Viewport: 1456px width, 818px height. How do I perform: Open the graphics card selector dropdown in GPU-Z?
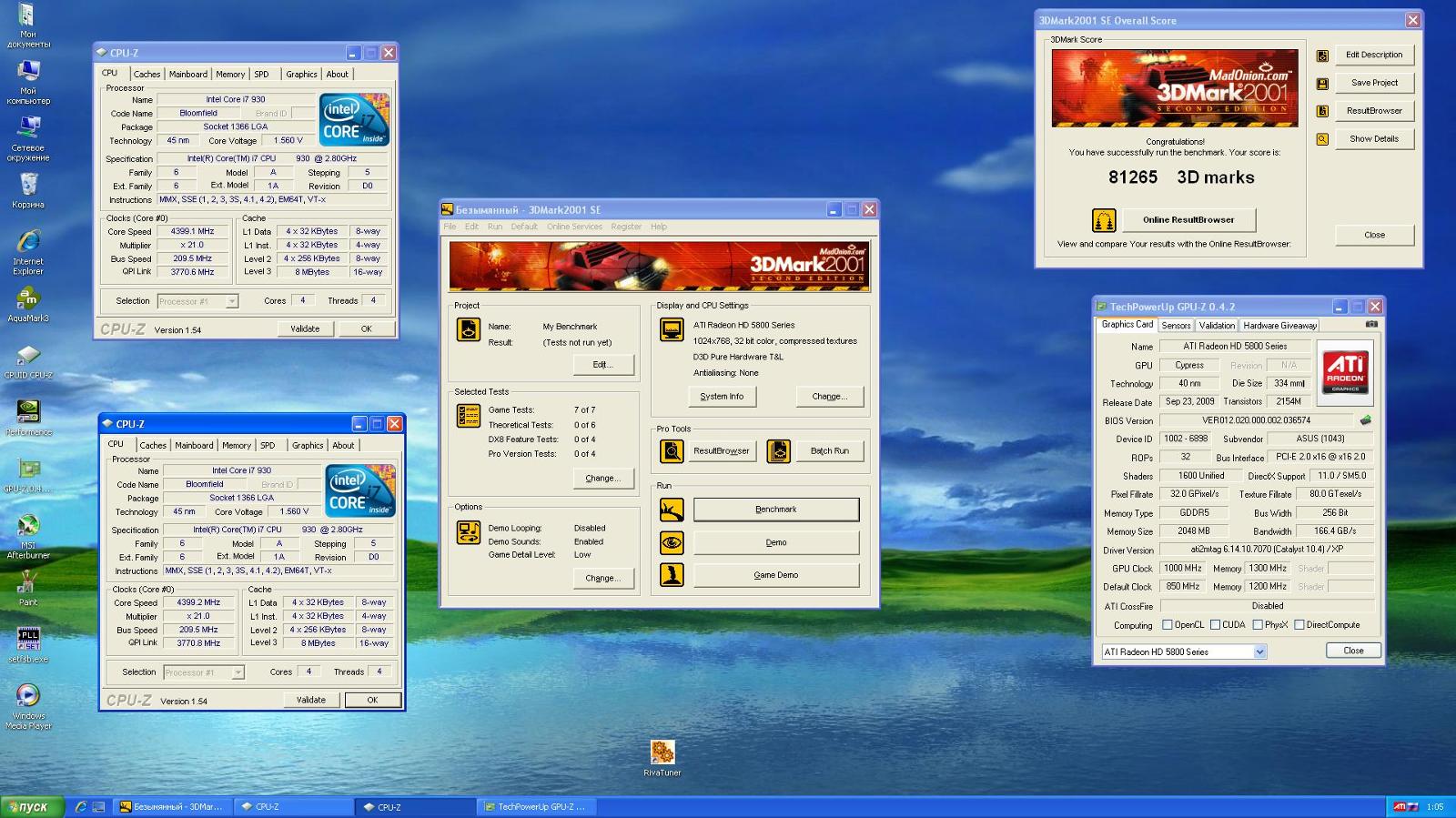coord(1259,651)
